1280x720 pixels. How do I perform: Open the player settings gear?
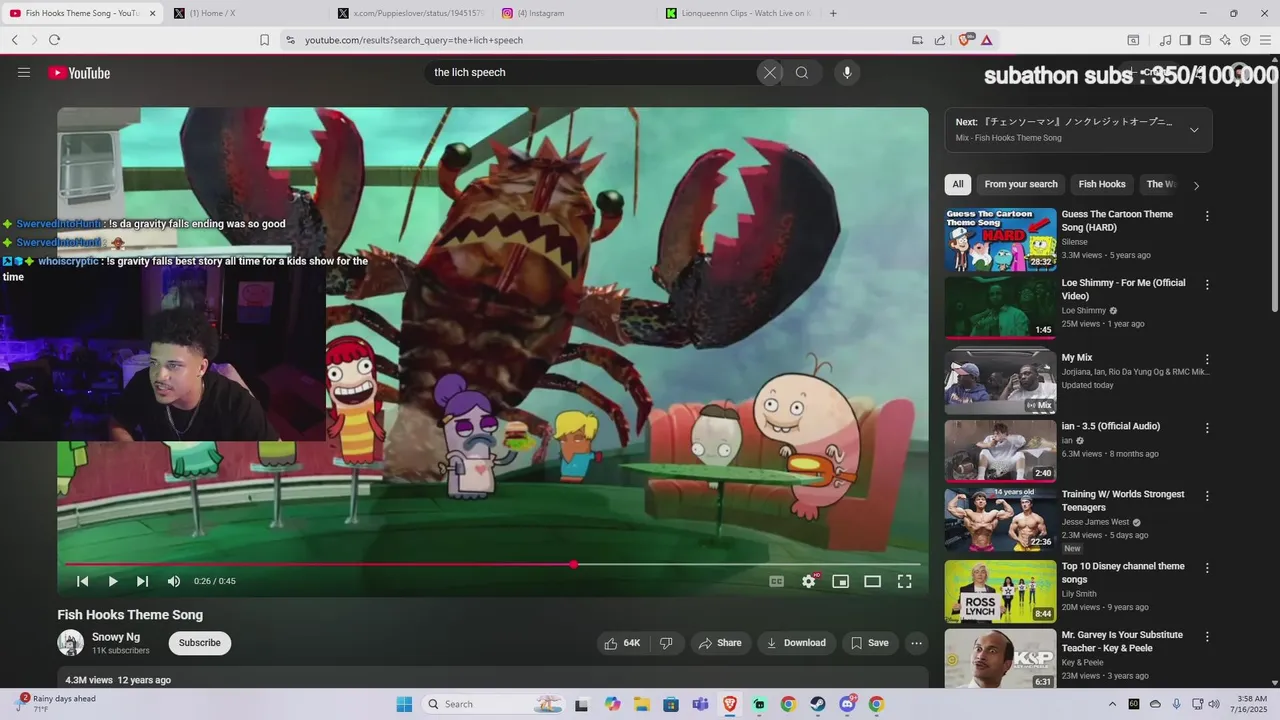pyautogui.click(x=809, y=581)
